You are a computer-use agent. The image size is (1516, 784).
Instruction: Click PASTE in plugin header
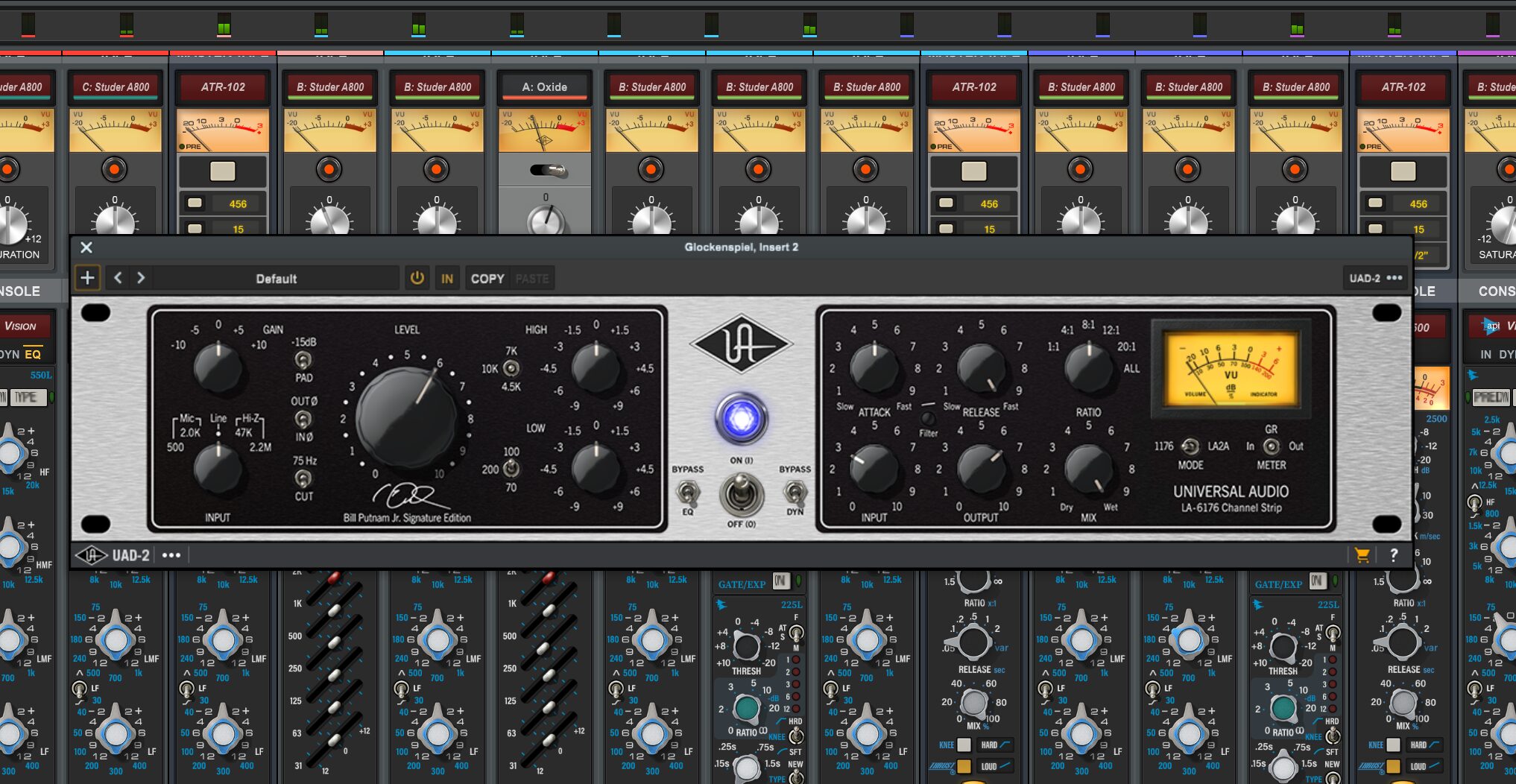(532, 278)
